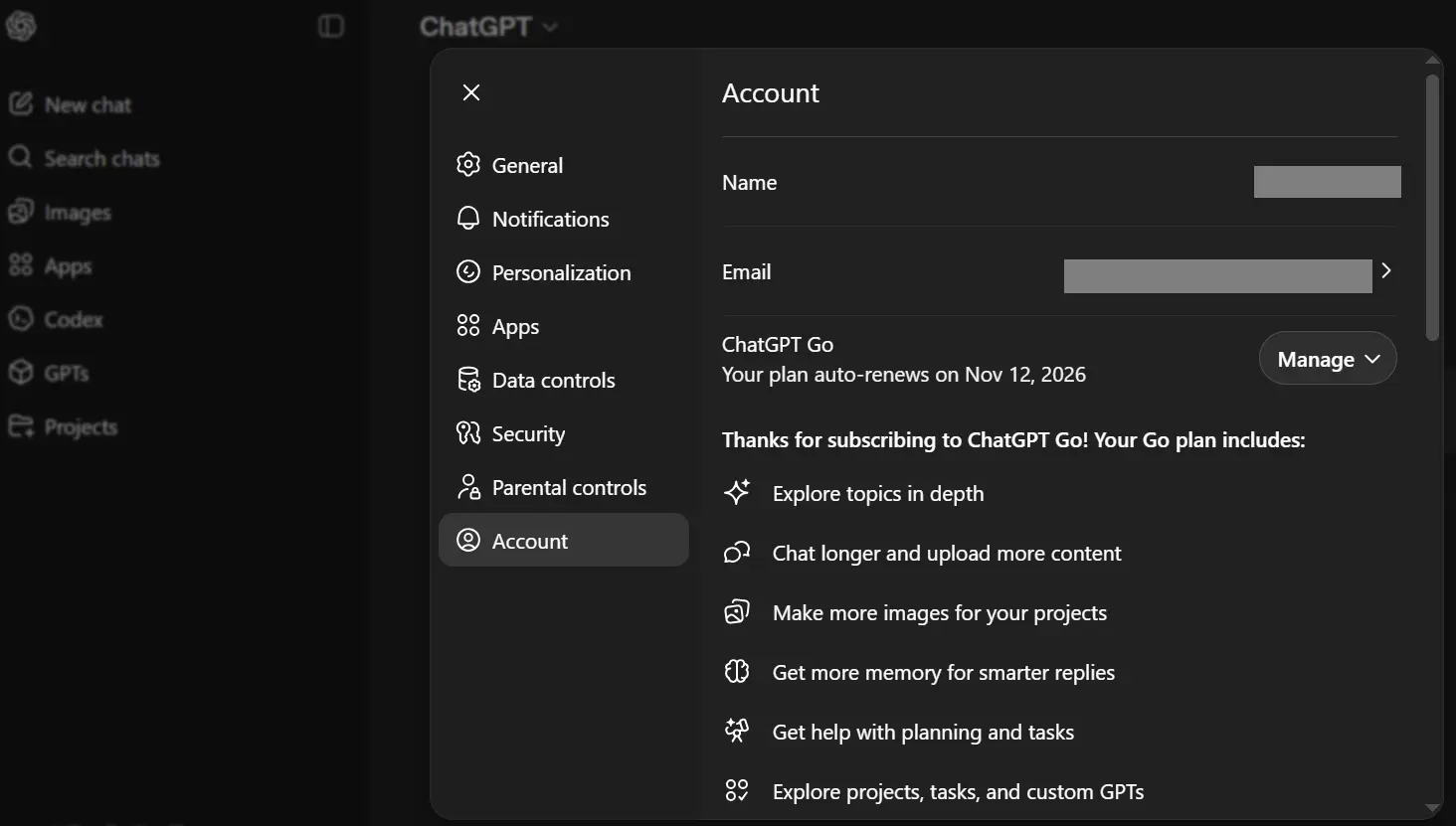Click the ChatGPT logo in the background sidebar
This screenshot has width=1456, height=826.
click(21, 26)
